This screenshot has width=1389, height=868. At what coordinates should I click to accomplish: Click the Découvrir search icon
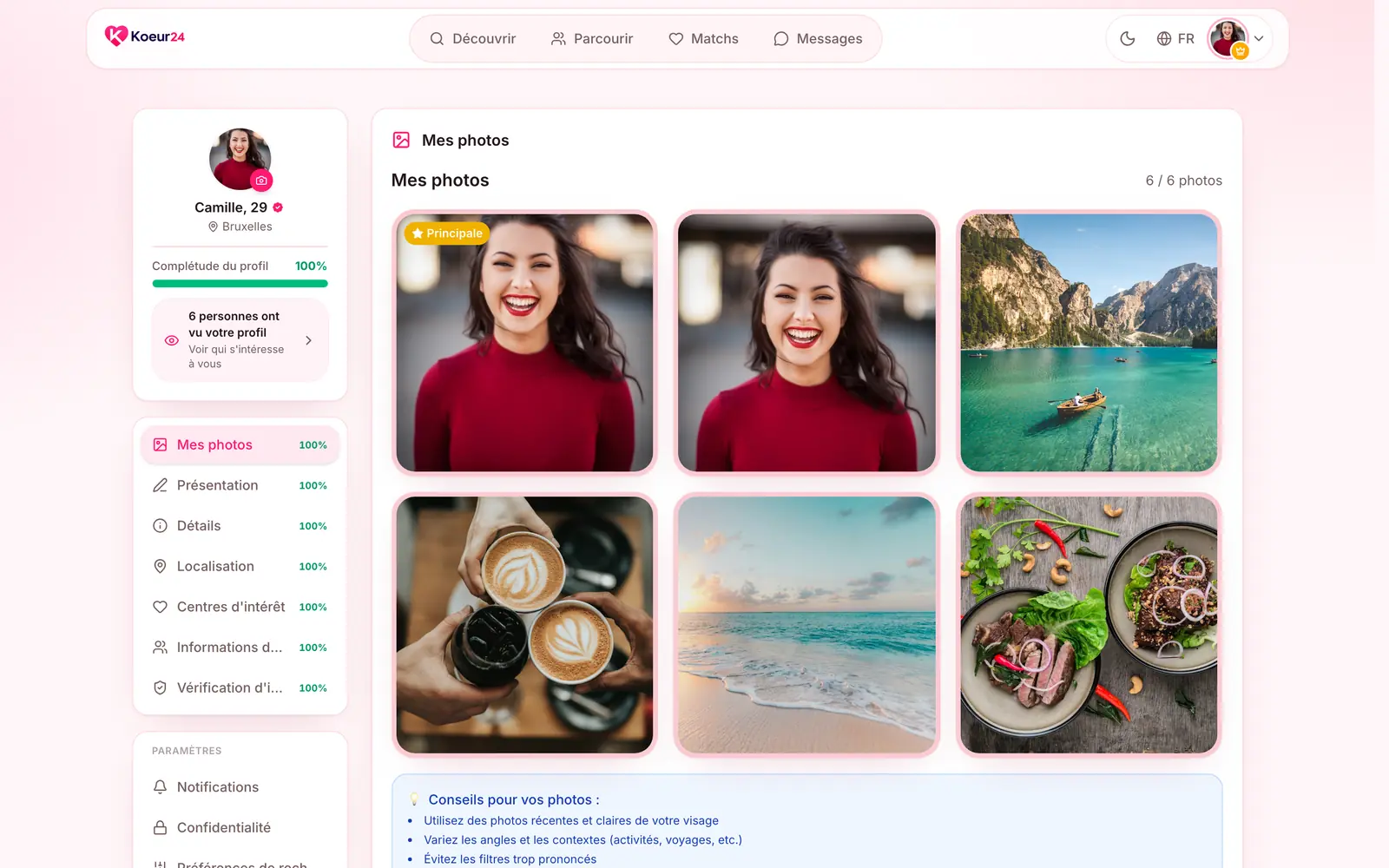click(x=437, y=38)
